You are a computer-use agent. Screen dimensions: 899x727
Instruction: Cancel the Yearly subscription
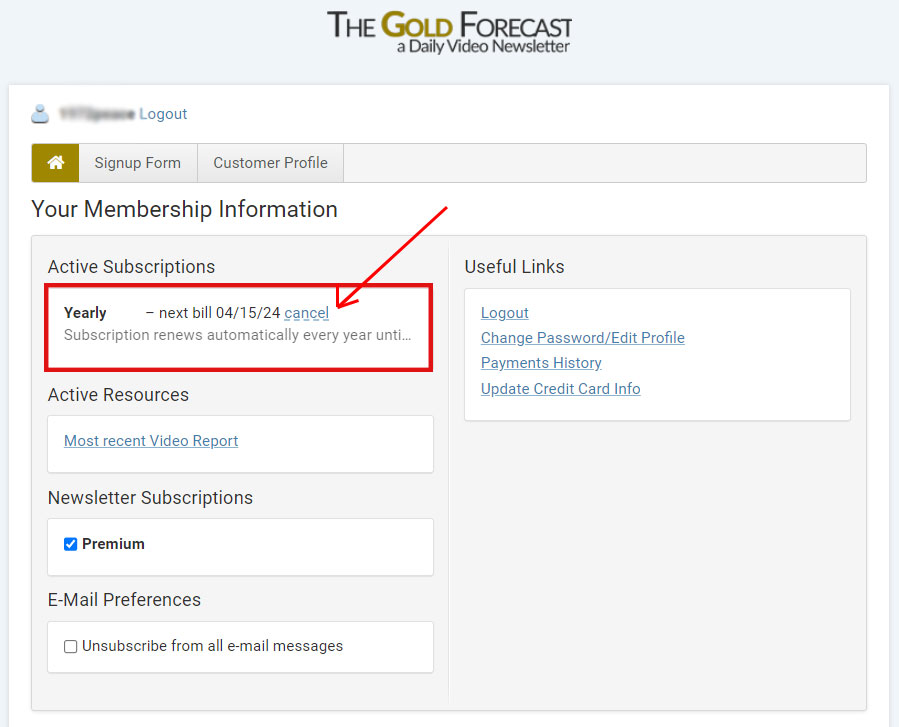(306, 313)
